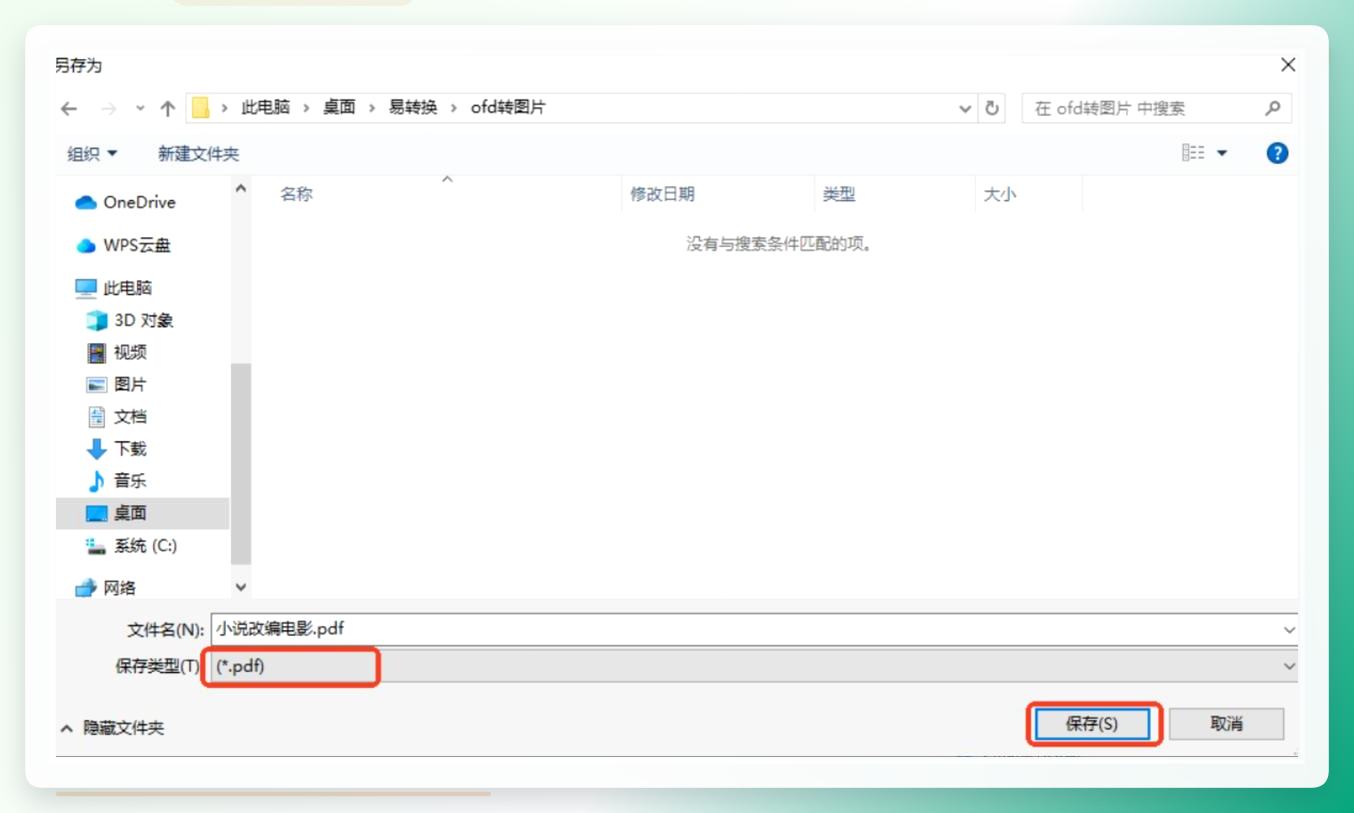Click 此电脑 in the address path

[x=266, y=108]
